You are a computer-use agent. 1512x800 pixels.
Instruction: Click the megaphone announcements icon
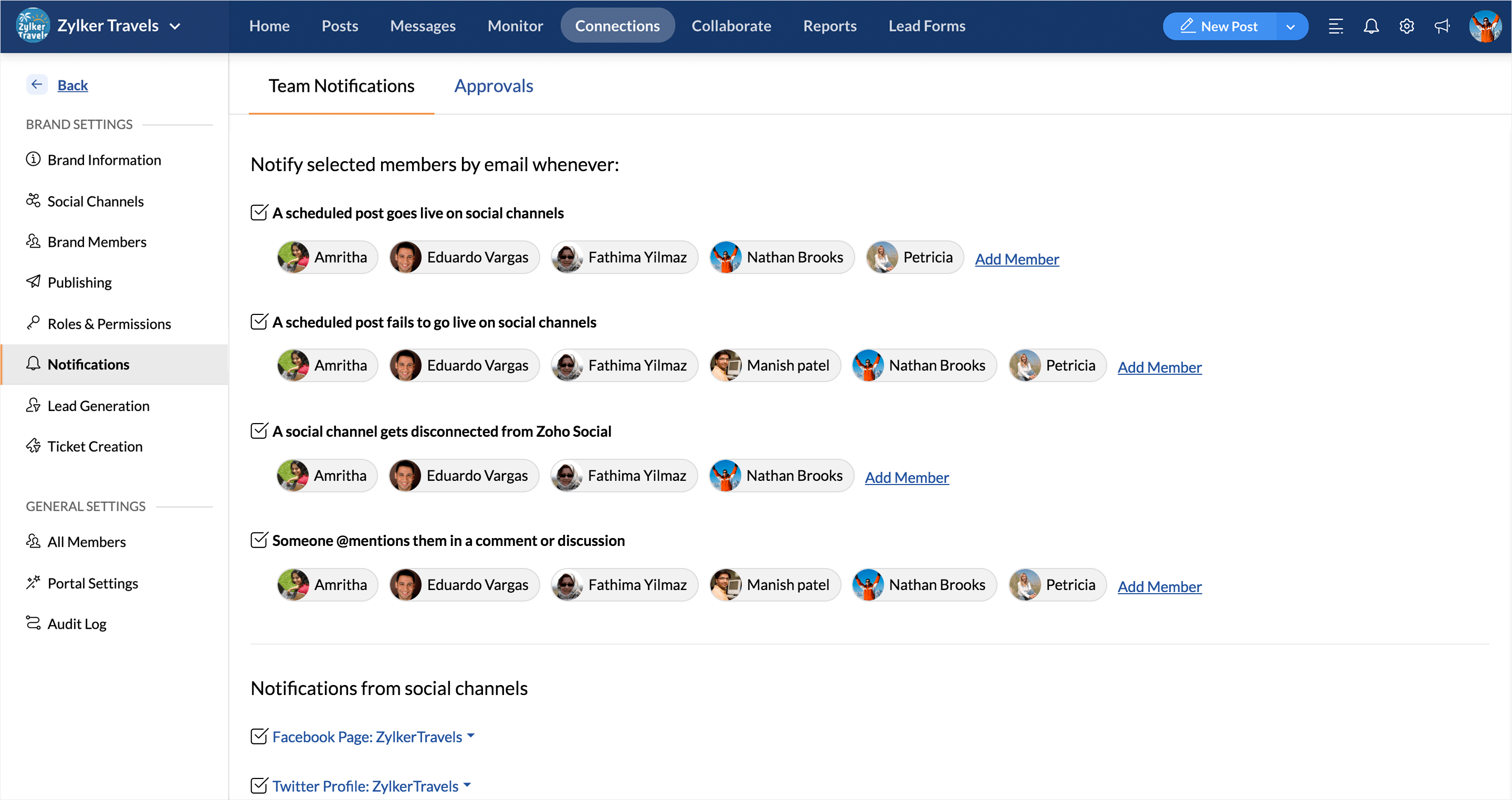[x=1442, y=26]
